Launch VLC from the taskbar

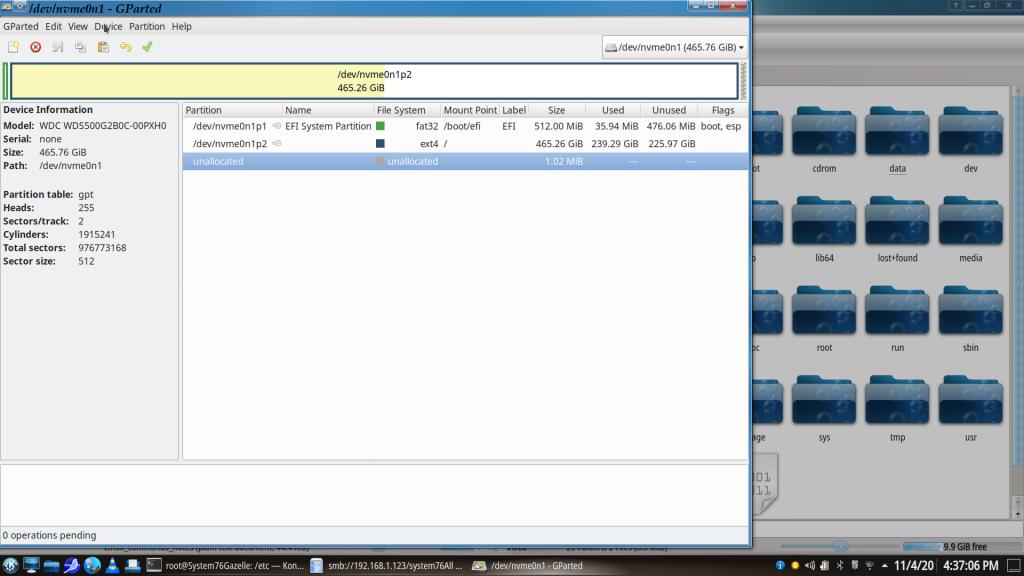(x=112, y=565)
